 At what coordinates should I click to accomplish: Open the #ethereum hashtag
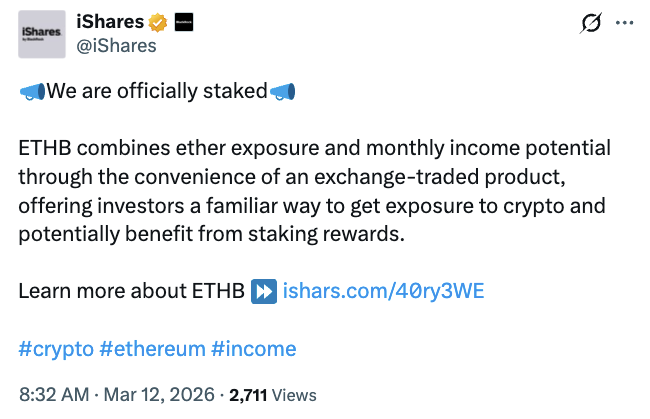click(x=153, y=349)
